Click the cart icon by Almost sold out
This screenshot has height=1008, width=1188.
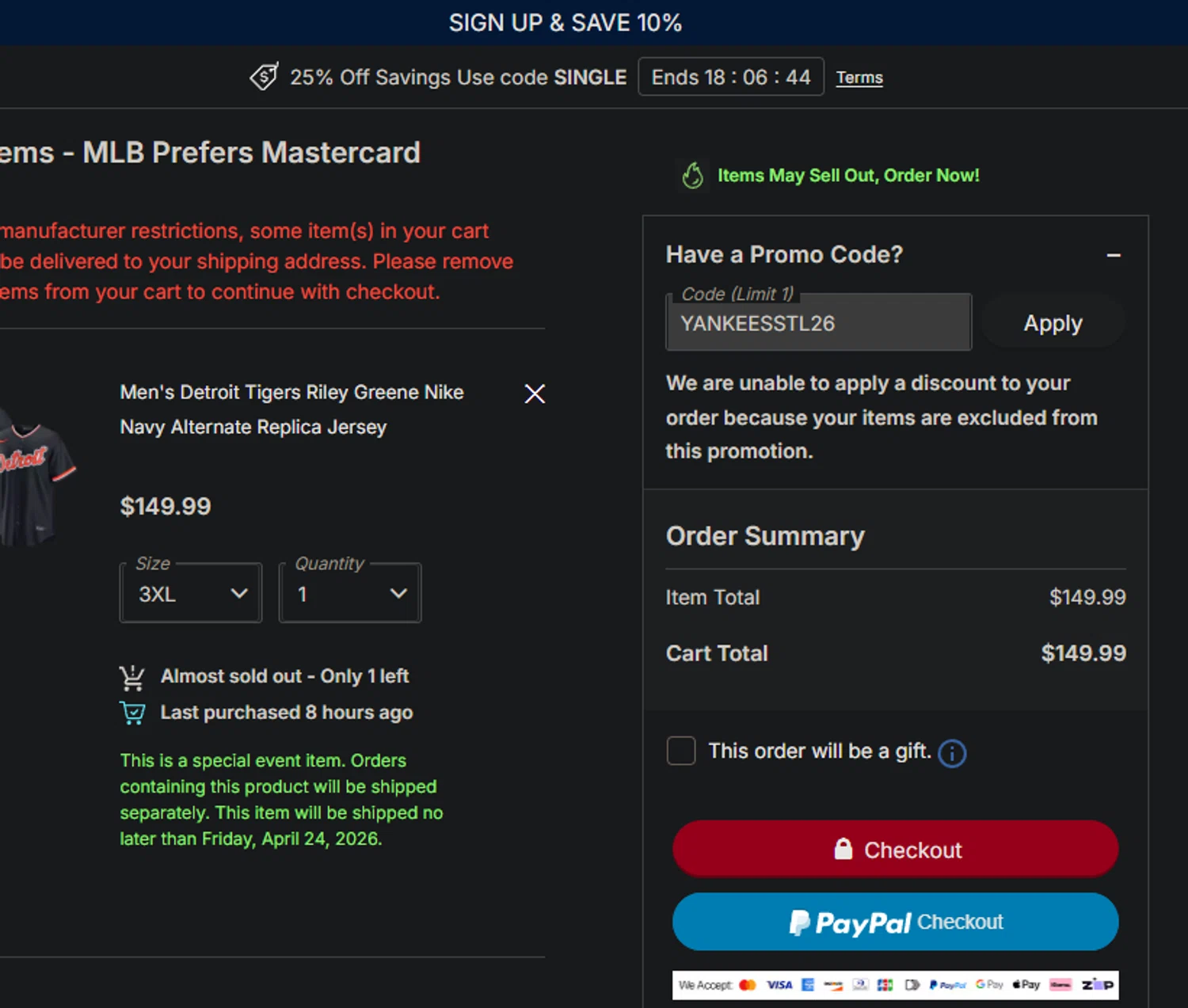tap(132, 677)
